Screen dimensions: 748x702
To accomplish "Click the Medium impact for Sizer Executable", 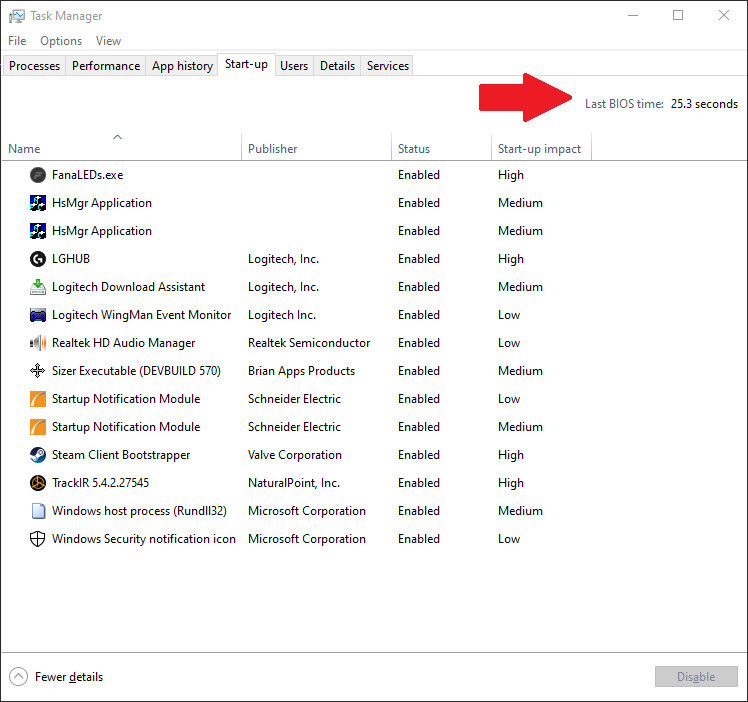I will pos(520,371).
